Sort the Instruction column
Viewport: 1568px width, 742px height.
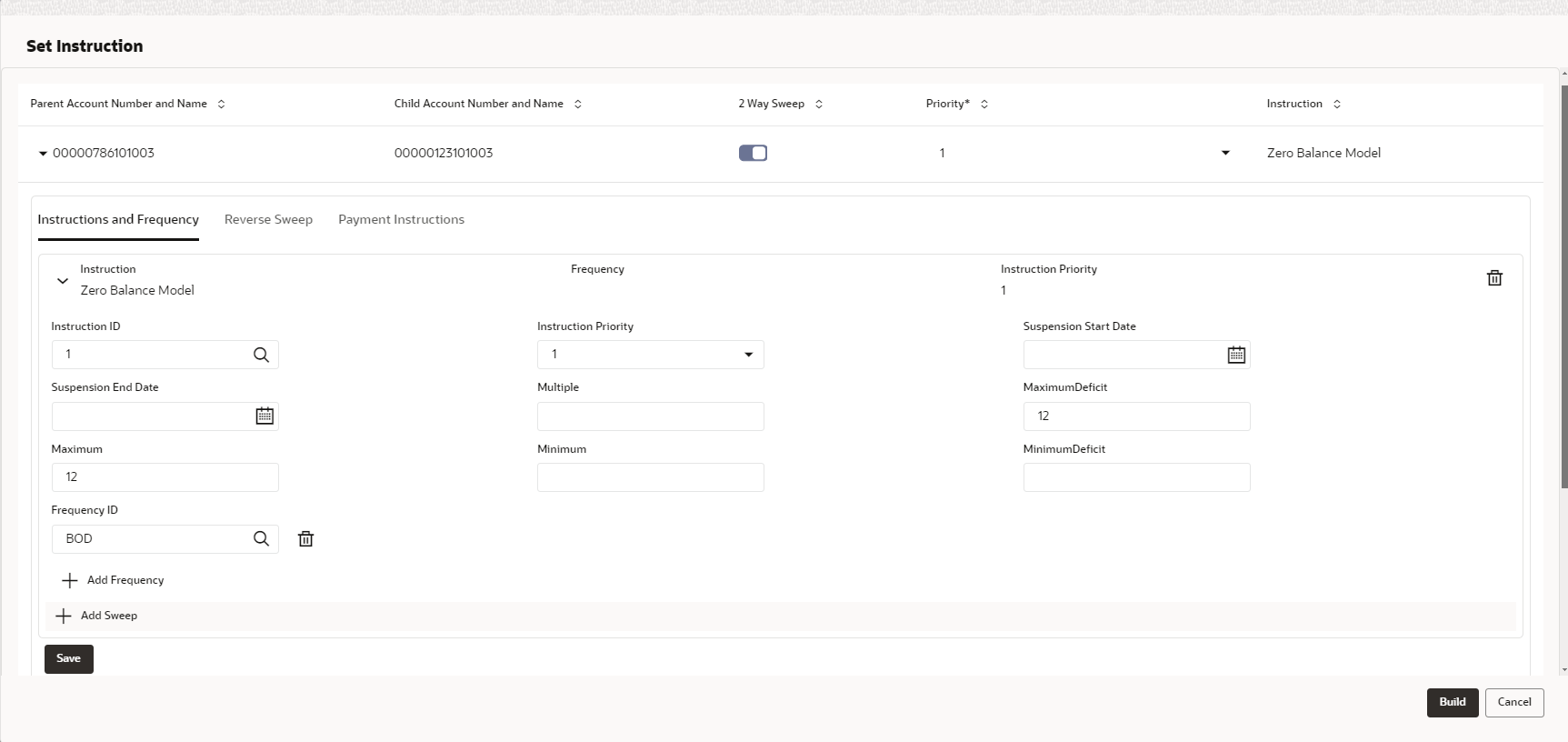click(x=1337, y=104)
